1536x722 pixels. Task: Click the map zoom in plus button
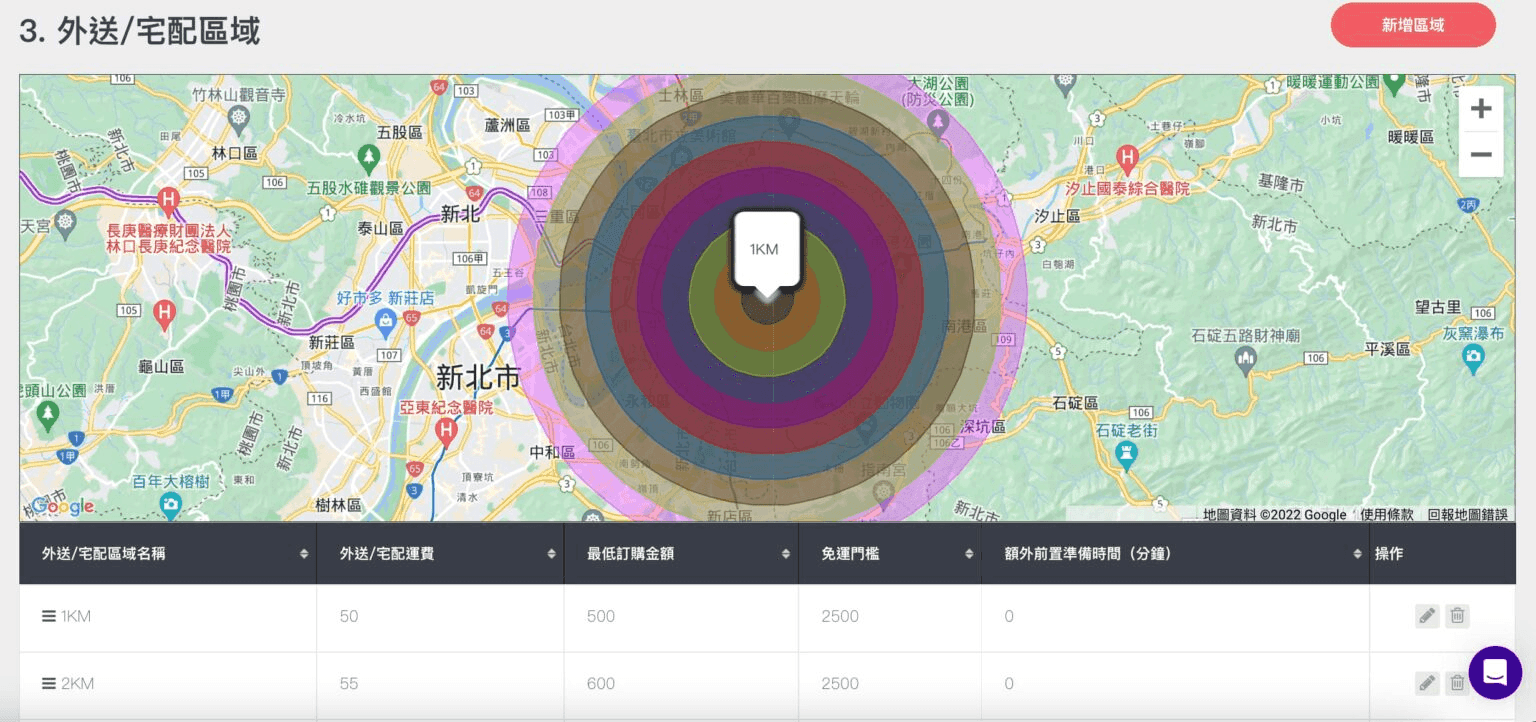tap(1481, 108)
